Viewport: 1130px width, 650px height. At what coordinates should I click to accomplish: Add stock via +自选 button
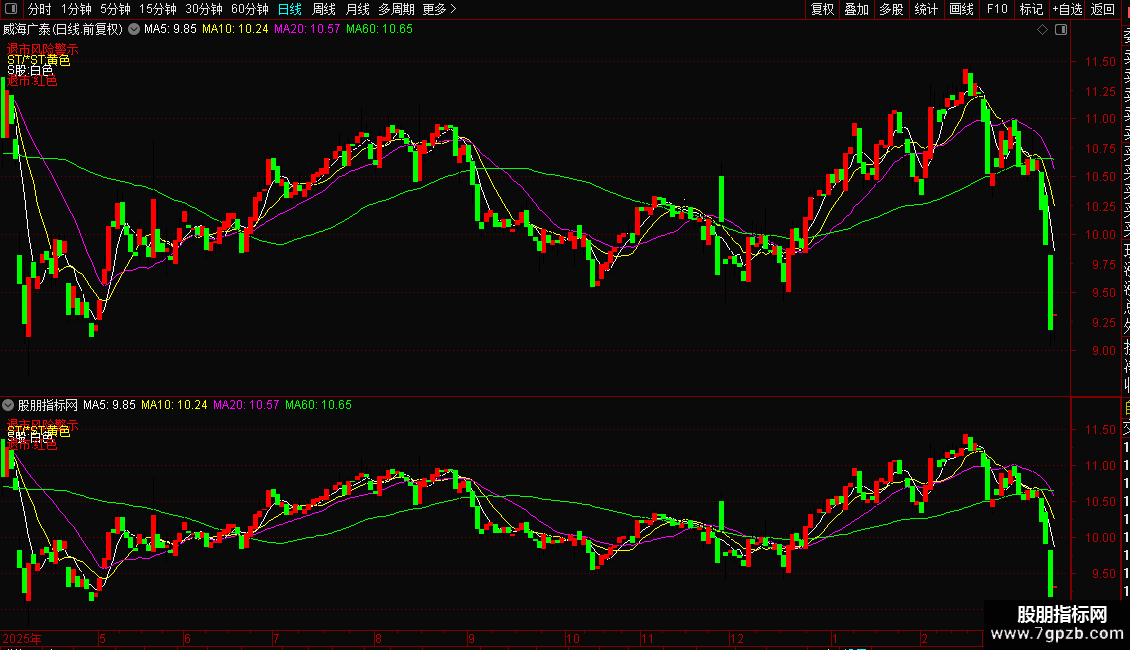(1067, 9)
